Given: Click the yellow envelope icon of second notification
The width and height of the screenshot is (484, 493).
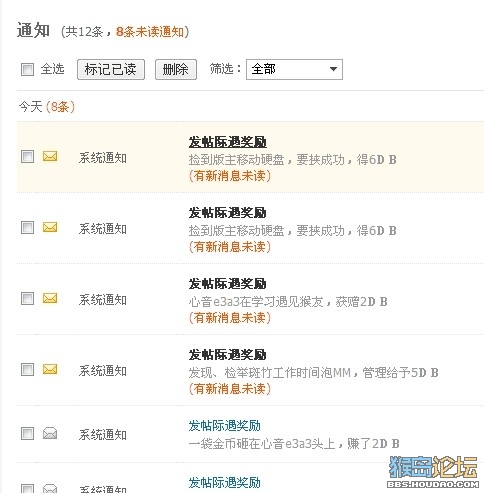Looking at the screenshot, I should [50, 227].
